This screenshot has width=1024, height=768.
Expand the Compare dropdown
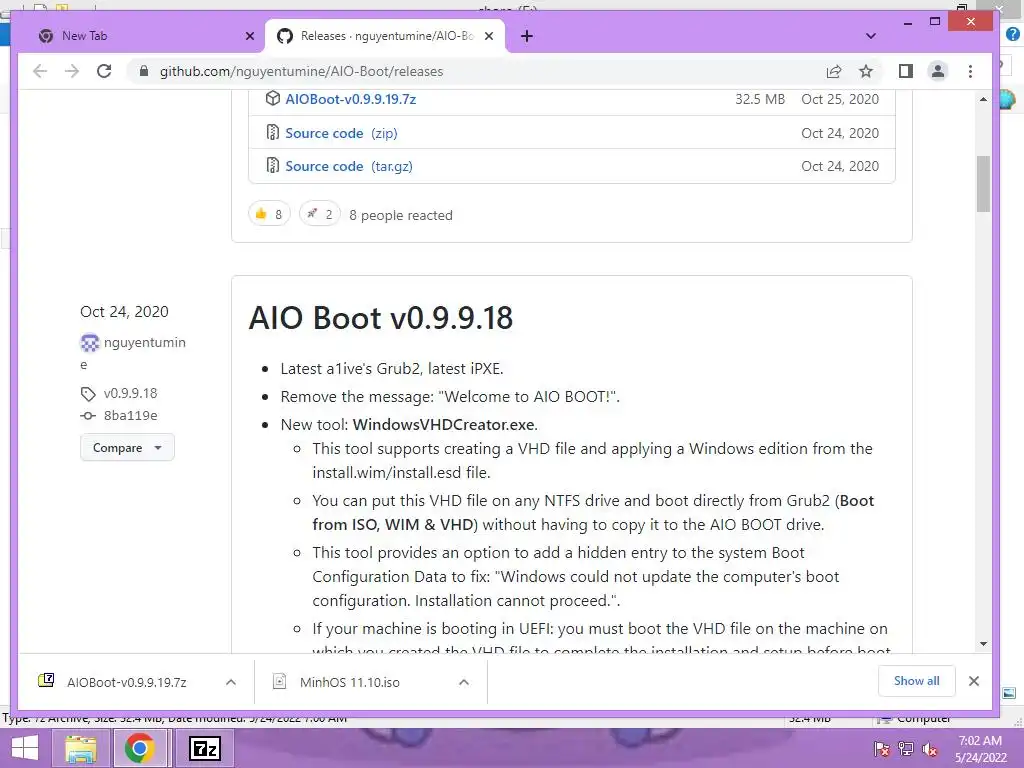pos(127,447)
